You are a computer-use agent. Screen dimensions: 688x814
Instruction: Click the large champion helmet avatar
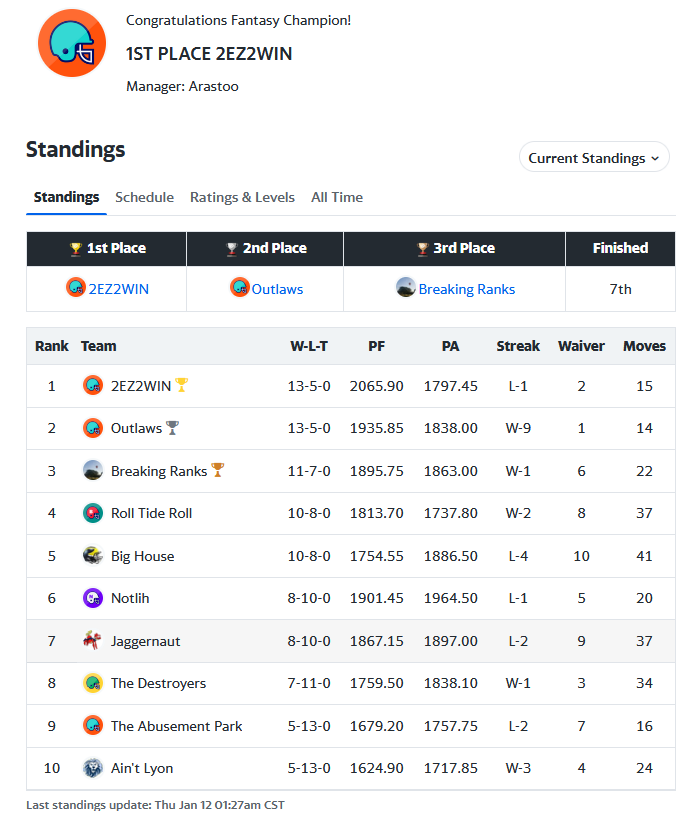click(x=72, y=43)
